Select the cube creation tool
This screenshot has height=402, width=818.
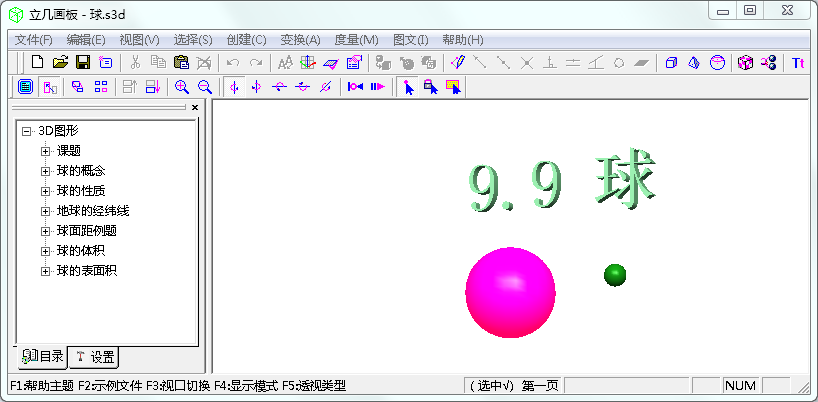pos(671,63)
